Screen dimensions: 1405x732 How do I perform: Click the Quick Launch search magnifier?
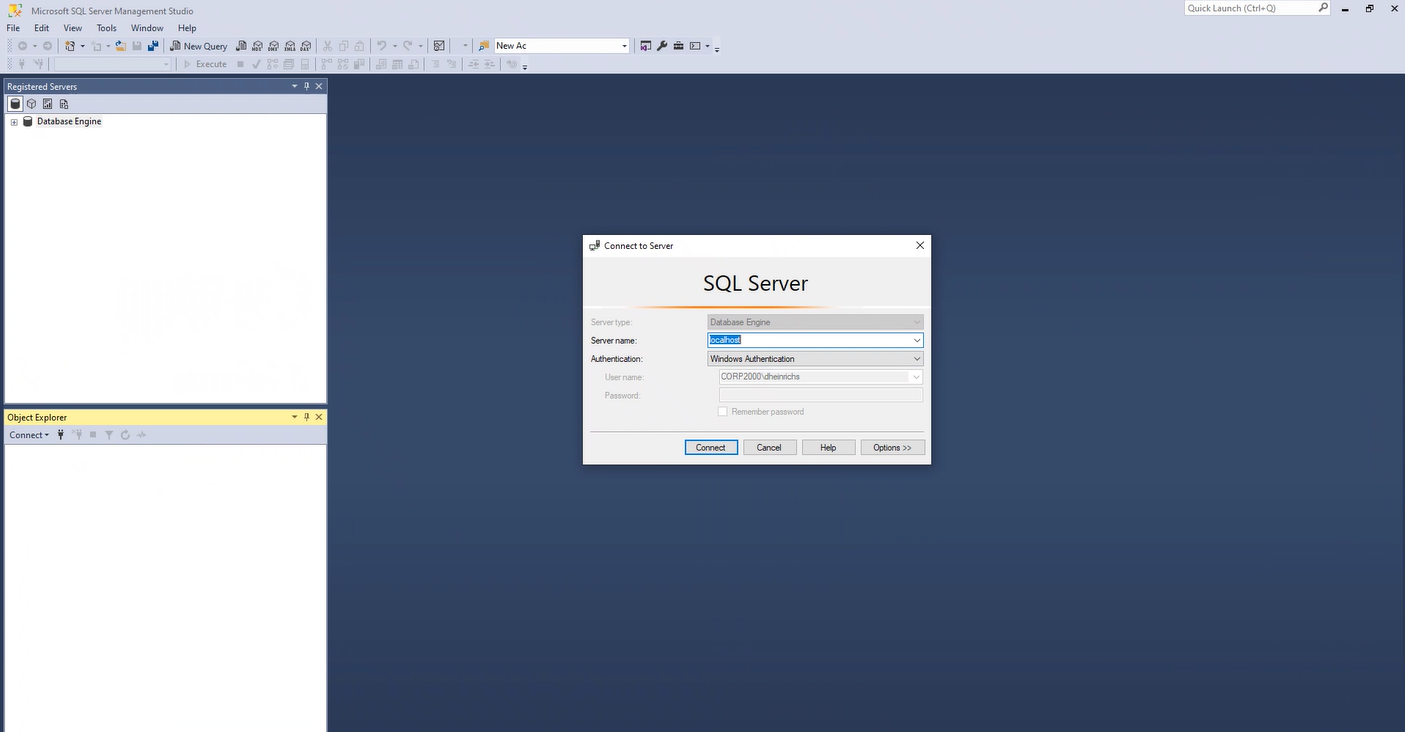tap(1323, 8)
